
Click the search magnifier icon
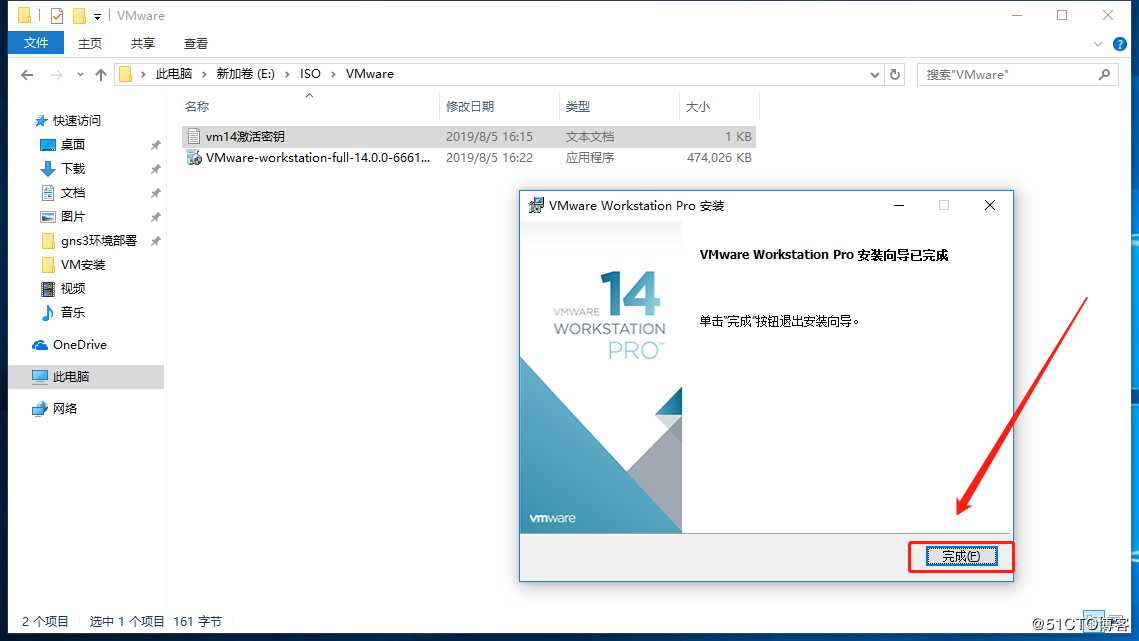pos(1104,74)
